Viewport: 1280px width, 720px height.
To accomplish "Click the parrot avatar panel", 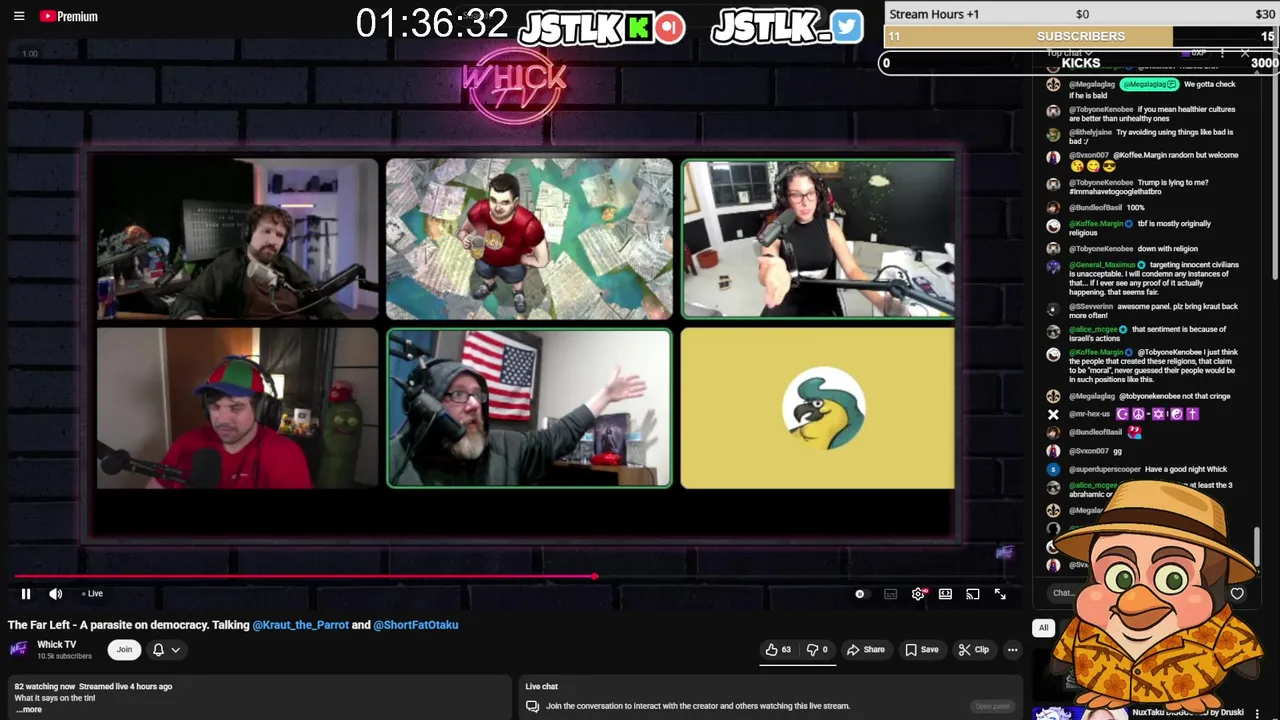I will coord(818,408).
